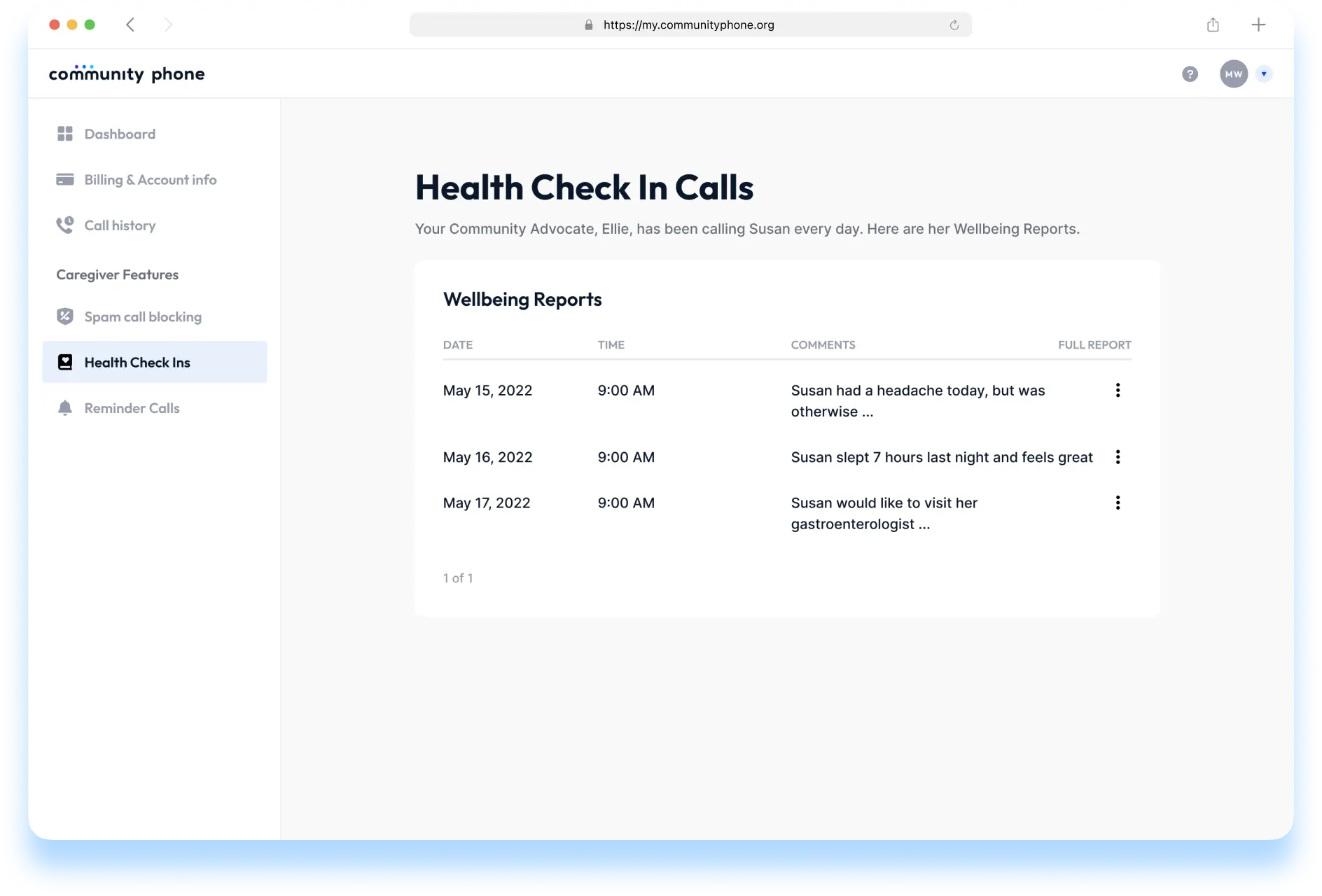This screenshot has width=1322, height=896.
Task: Reload the page with refresh icon
Action: [x=954, y=25]
